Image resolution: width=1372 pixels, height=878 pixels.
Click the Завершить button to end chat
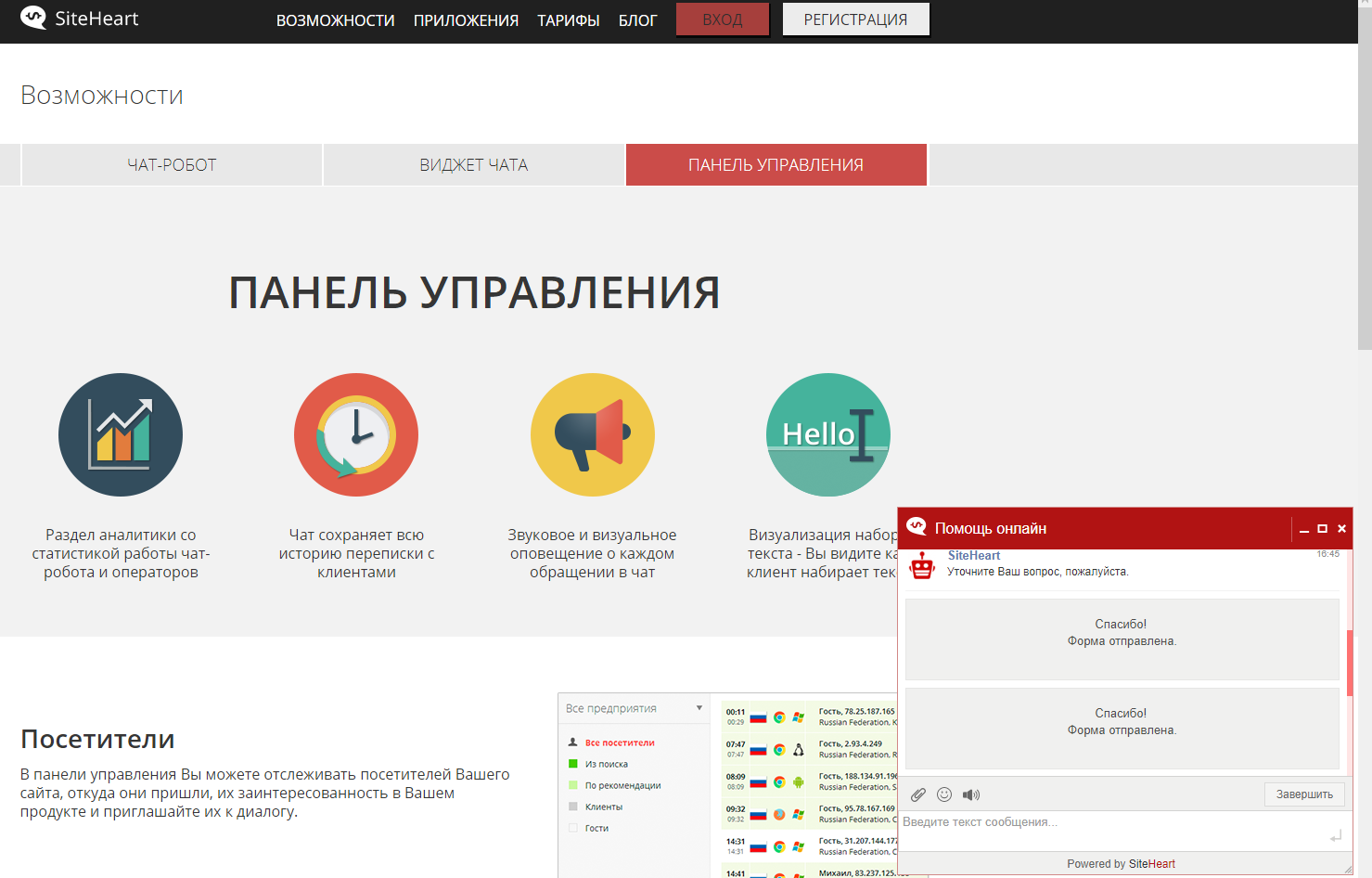pos(1304,794)
